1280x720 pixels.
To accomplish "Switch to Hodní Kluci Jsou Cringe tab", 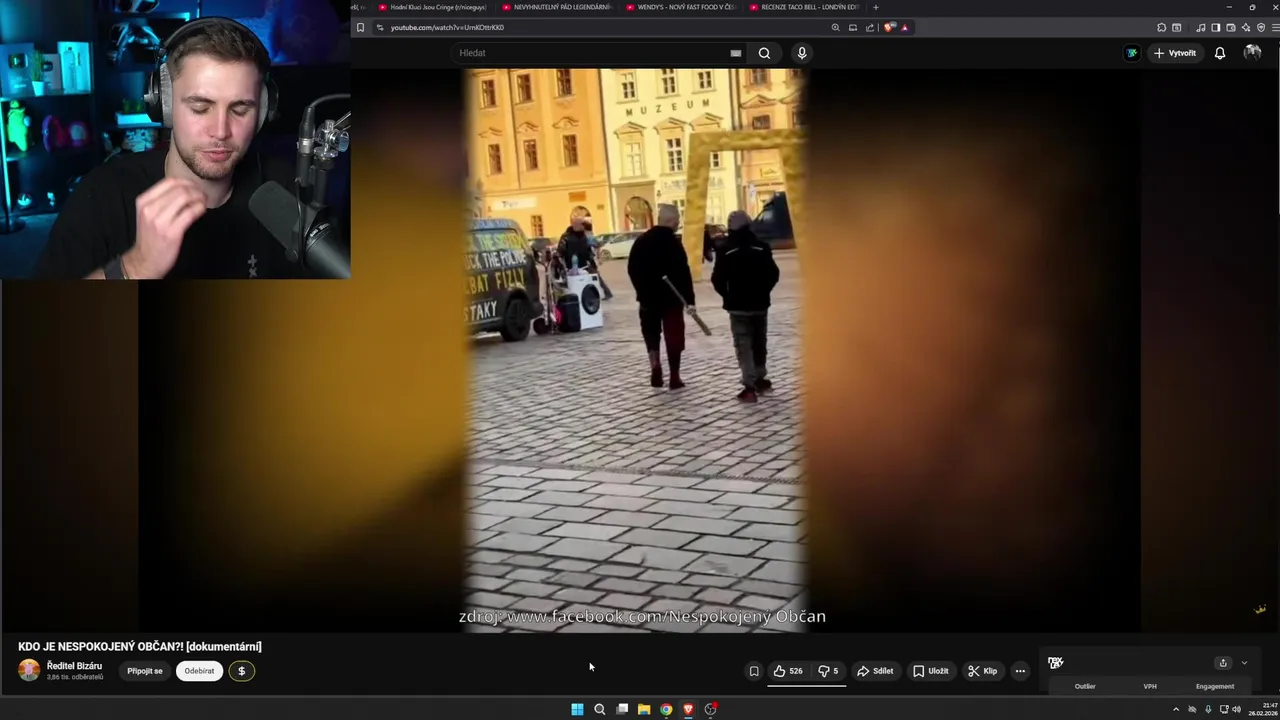I will coord(433,7).
